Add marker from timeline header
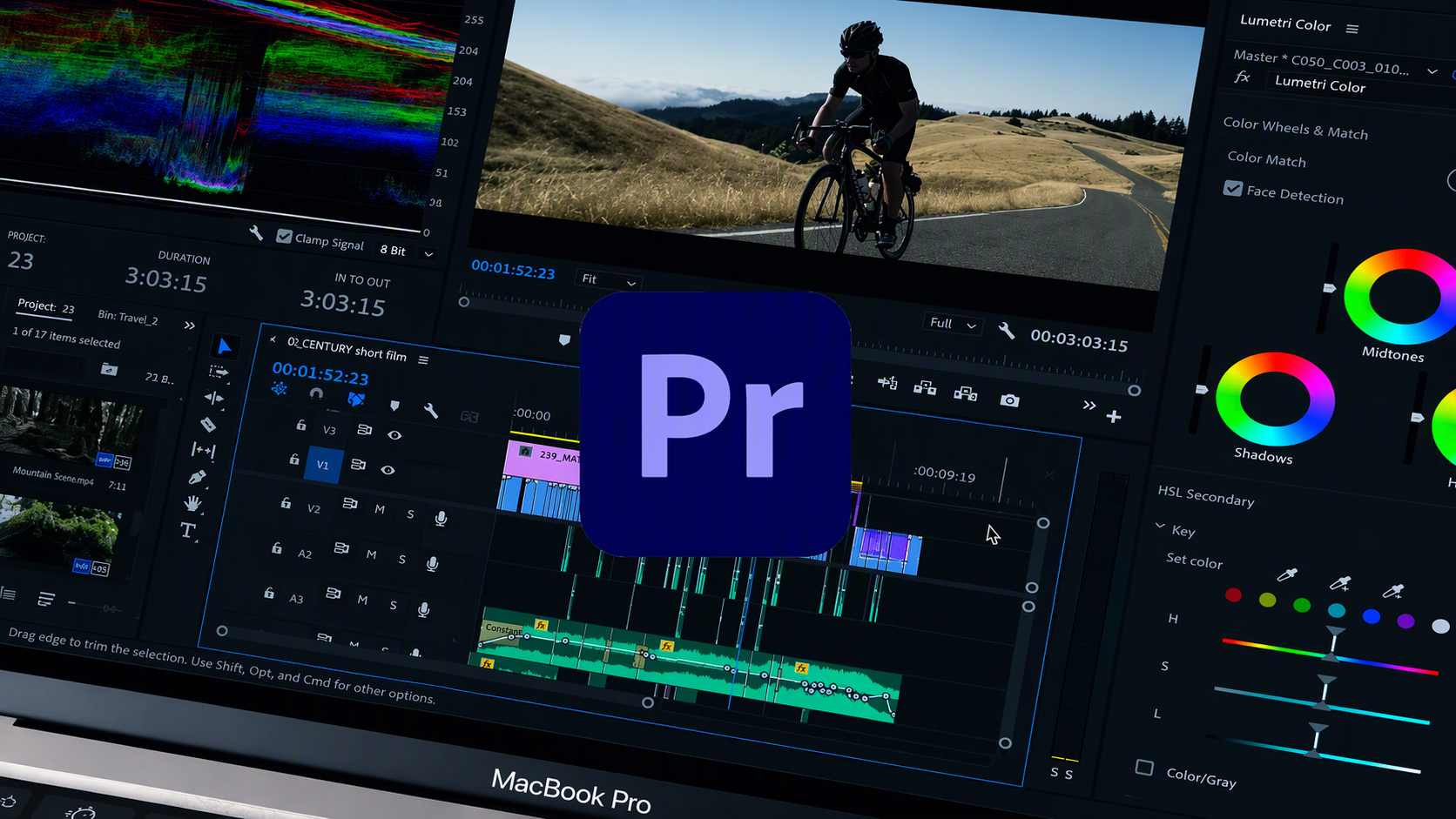1456x819 pixels. [394, 406]
